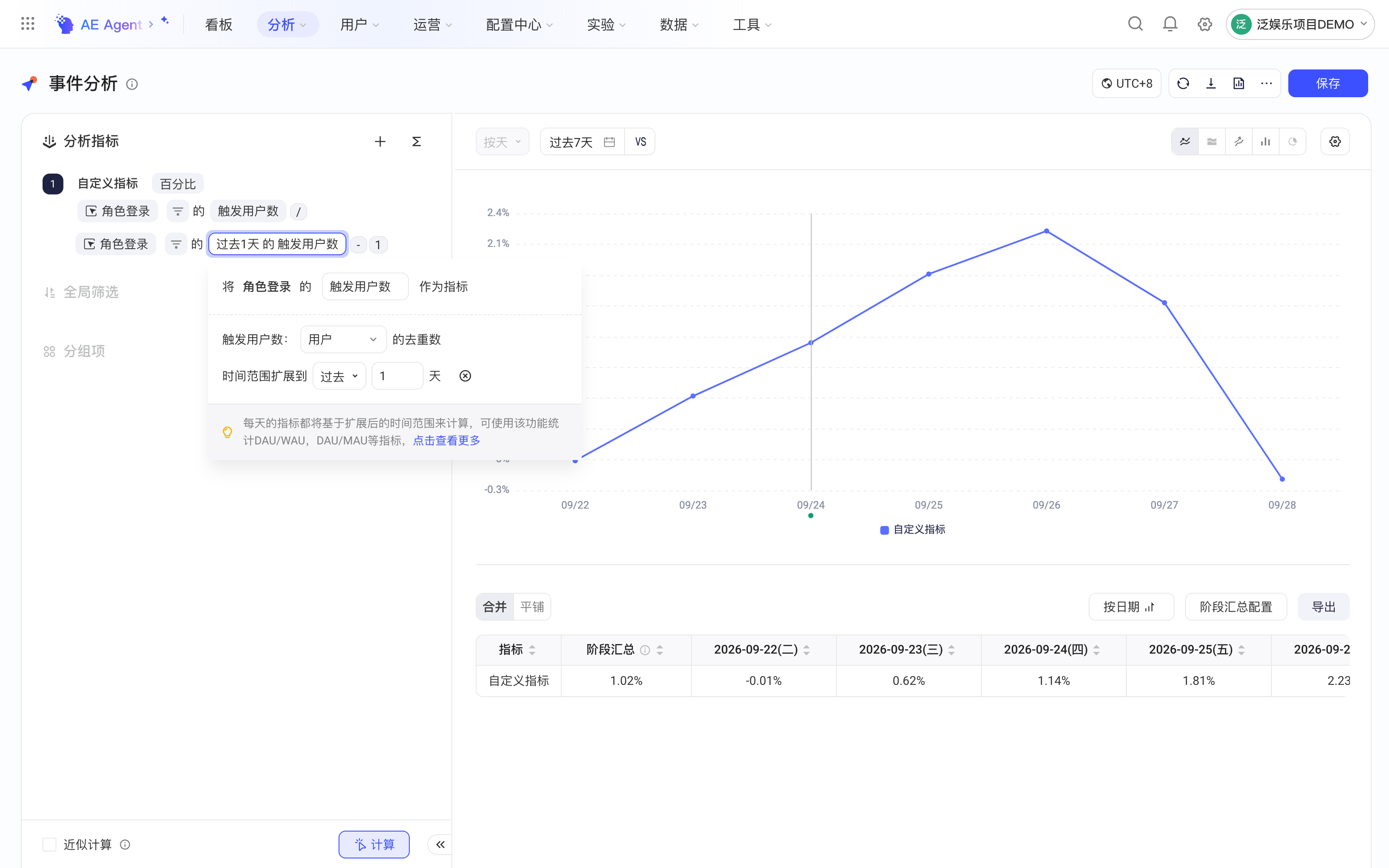
Task: Select the stacked area chart icon
Action: [1211, 142]
